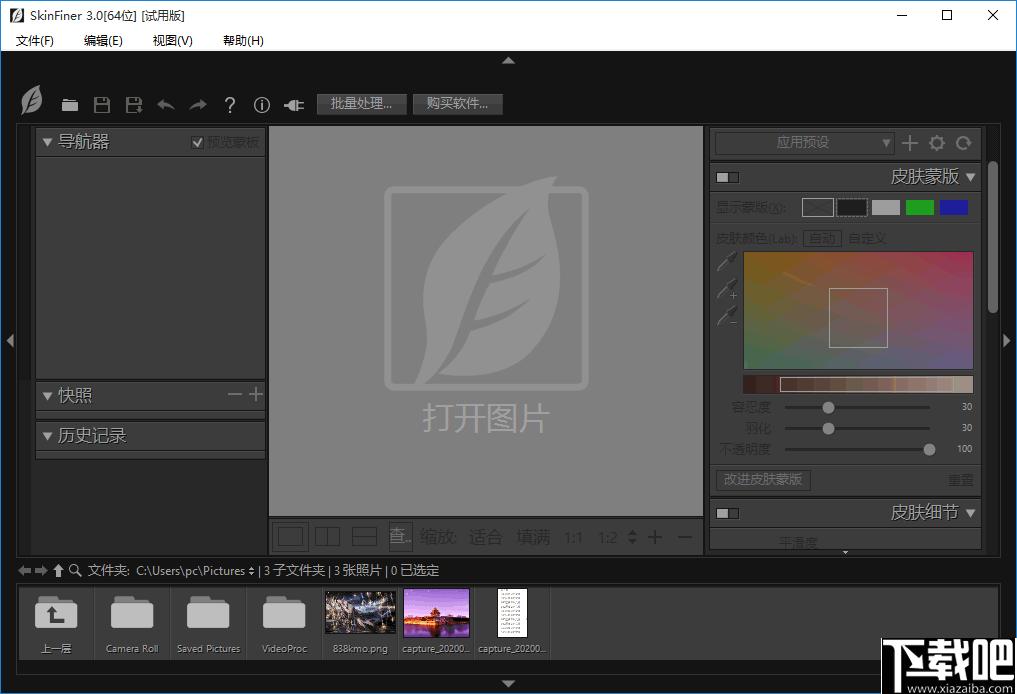Image resolution: width=1017 pixels, height=694 pixels.
Task: Switch to single image view layout
Action: (290, 536)
